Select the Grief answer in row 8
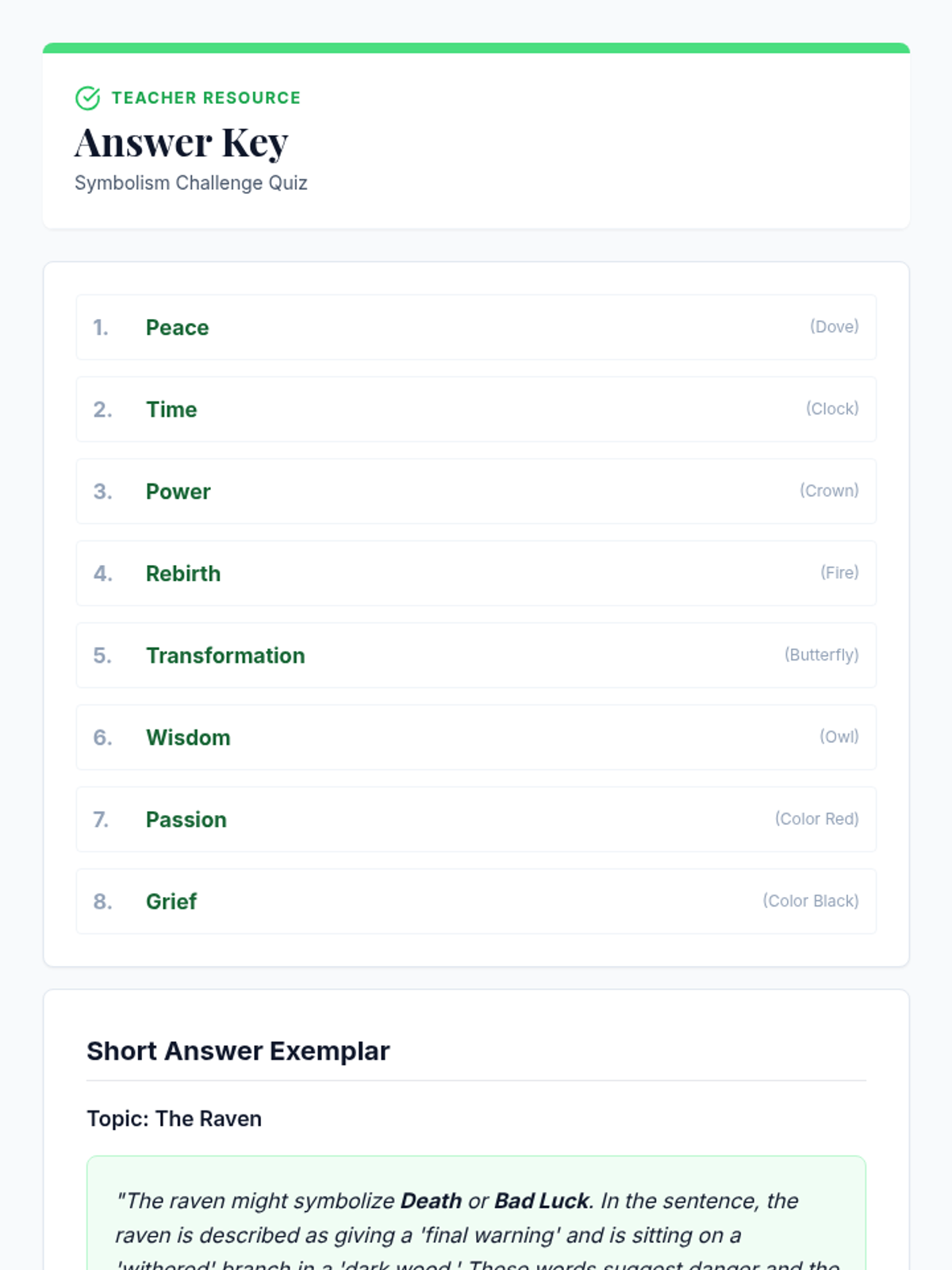The width and height of the screenshot is (952, 1270). 171,902
